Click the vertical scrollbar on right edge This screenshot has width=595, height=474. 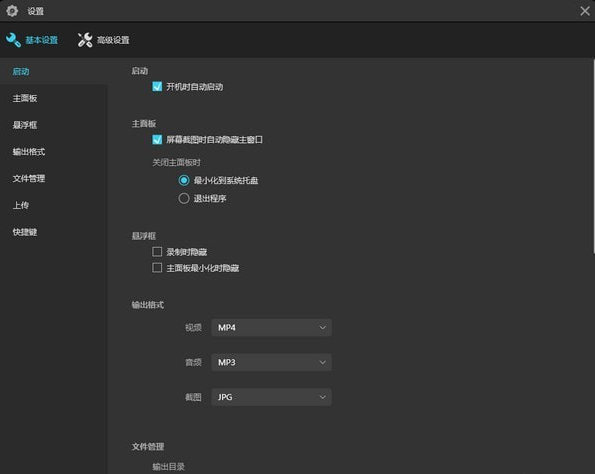(593, 156)
